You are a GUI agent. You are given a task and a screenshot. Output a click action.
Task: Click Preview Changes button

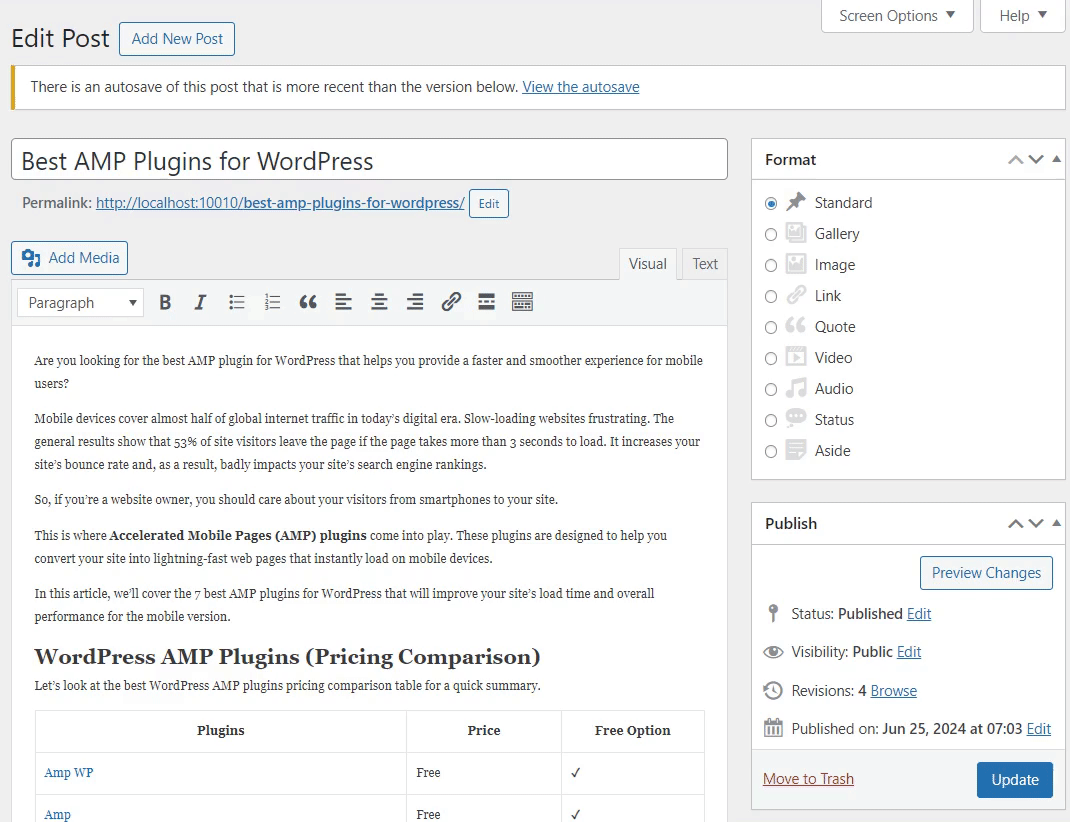coord(986,573)
